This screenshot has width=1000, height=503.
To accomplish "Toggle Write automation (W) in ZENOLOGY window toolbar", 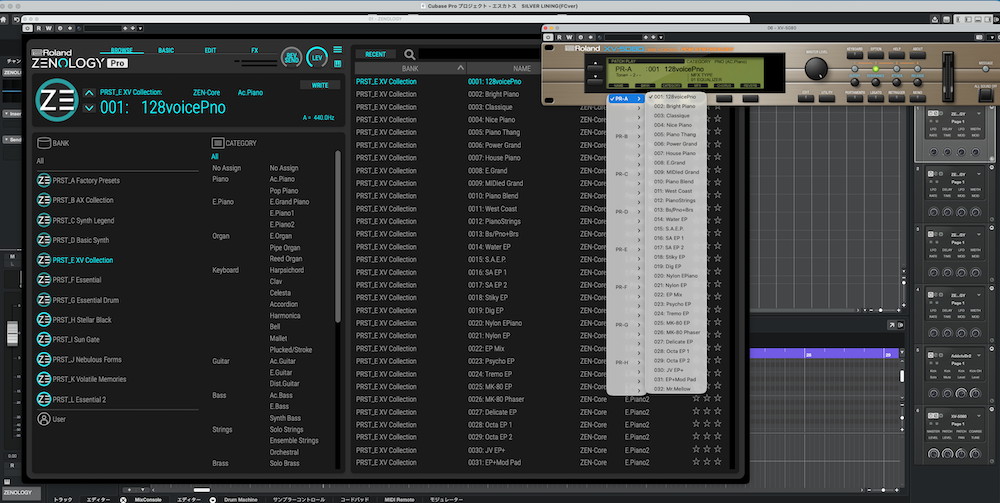I will click(x=48, y=28).
